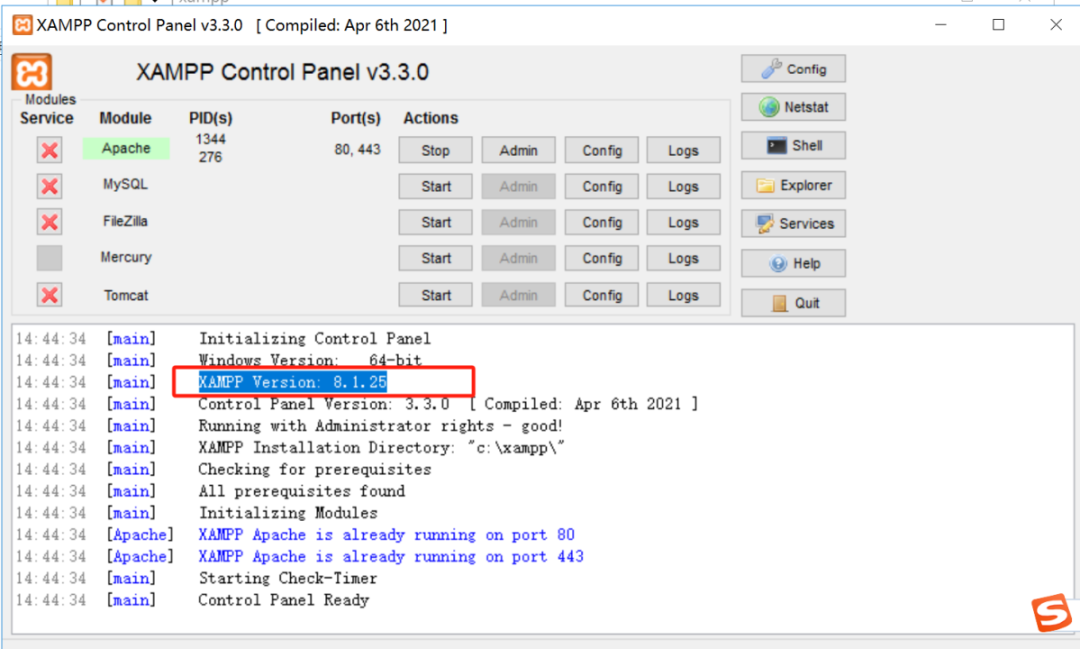View Apache Logs
This screenshot has width=1080, height=649.
point(683,150)
